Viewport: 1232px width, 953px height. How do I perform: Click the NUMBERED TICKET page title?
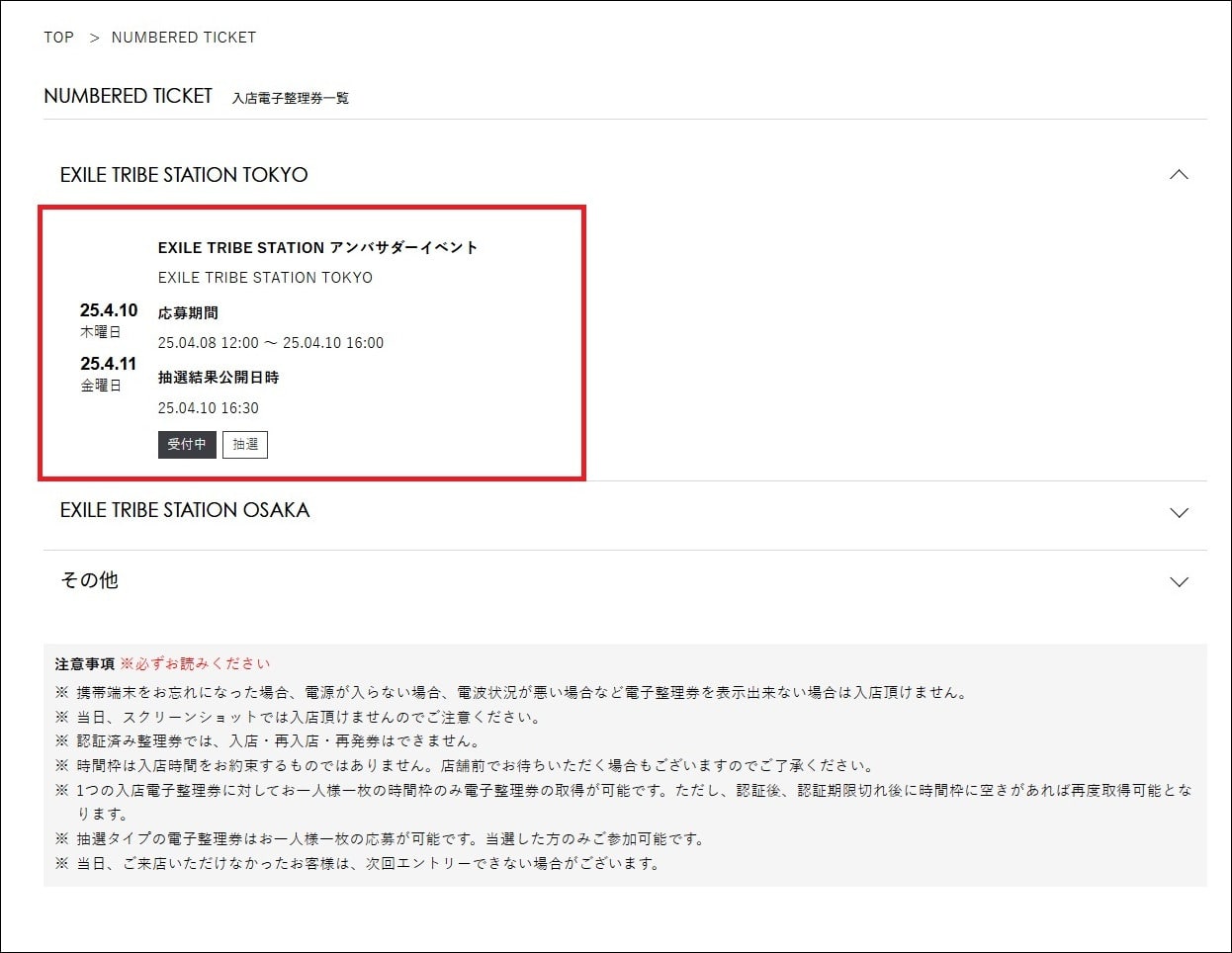pos(129,96)
